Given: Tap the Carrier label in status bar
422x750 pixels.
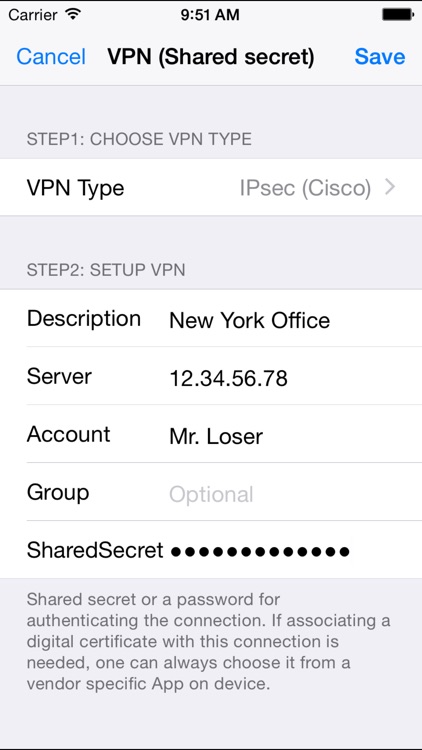Looking at the screenshot, I should click(x=34, y=15).
